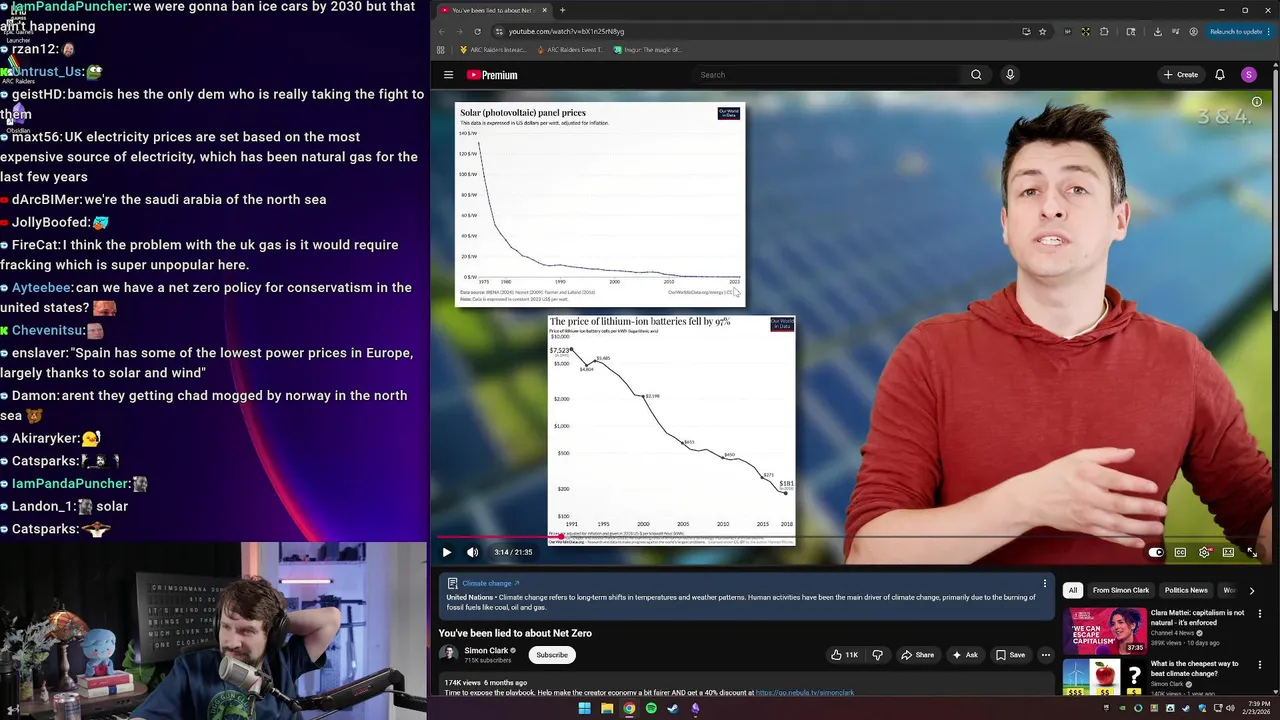This screenshot has width=1280, height=720.
Task: Go to YouTube Premium home logo
Action: [x=492, y=75]
